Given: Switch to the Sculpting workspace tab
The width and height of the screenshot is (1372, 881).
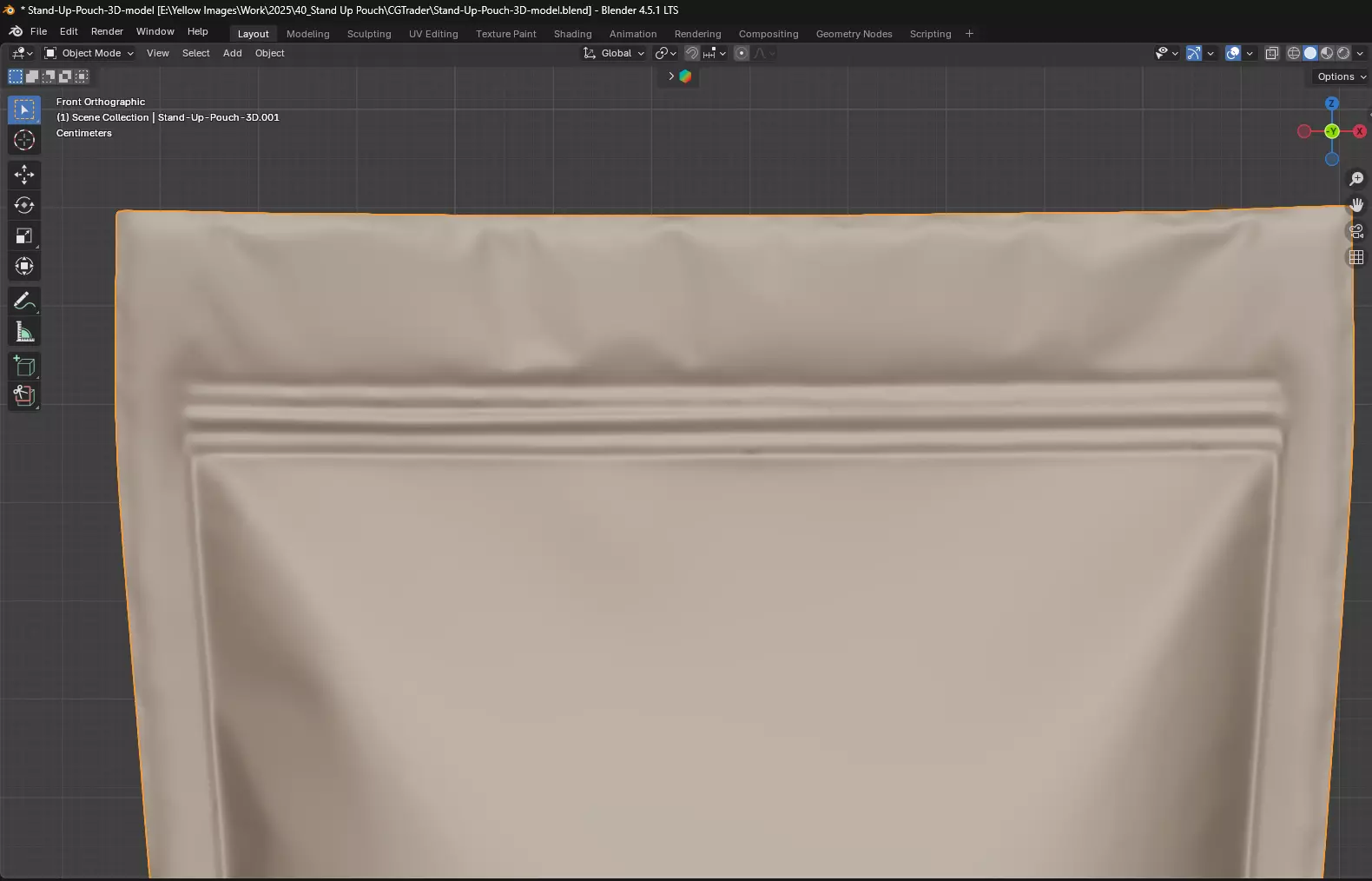Looking at the screenshot, I should coord(369,34).
